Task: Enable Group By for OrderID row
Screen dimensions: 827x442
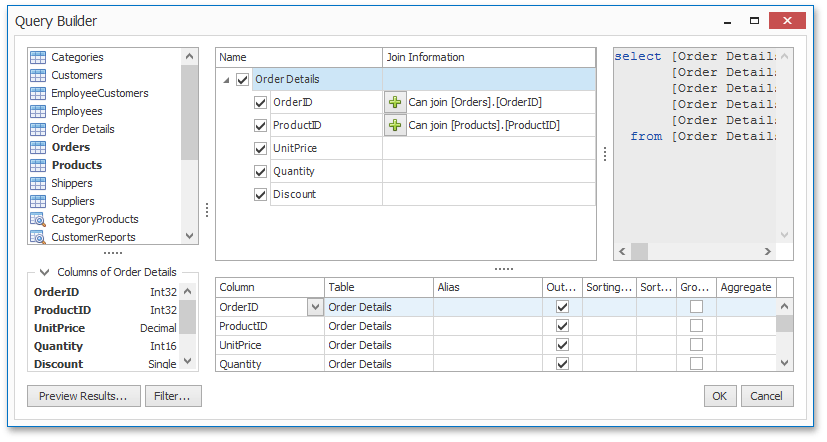Action: pyautogui.click(x=697, y=307)
